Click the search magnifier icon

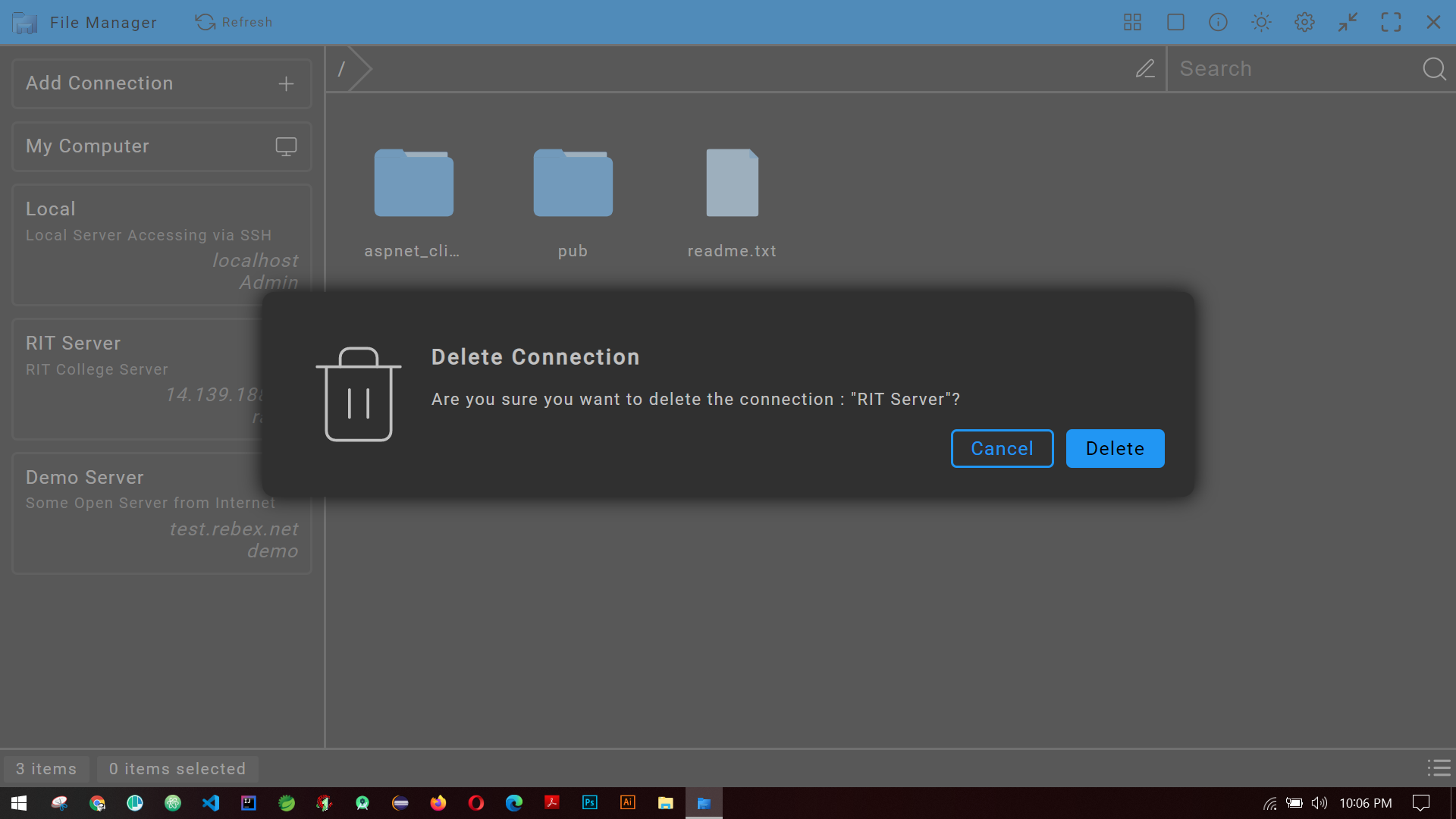1434,68
